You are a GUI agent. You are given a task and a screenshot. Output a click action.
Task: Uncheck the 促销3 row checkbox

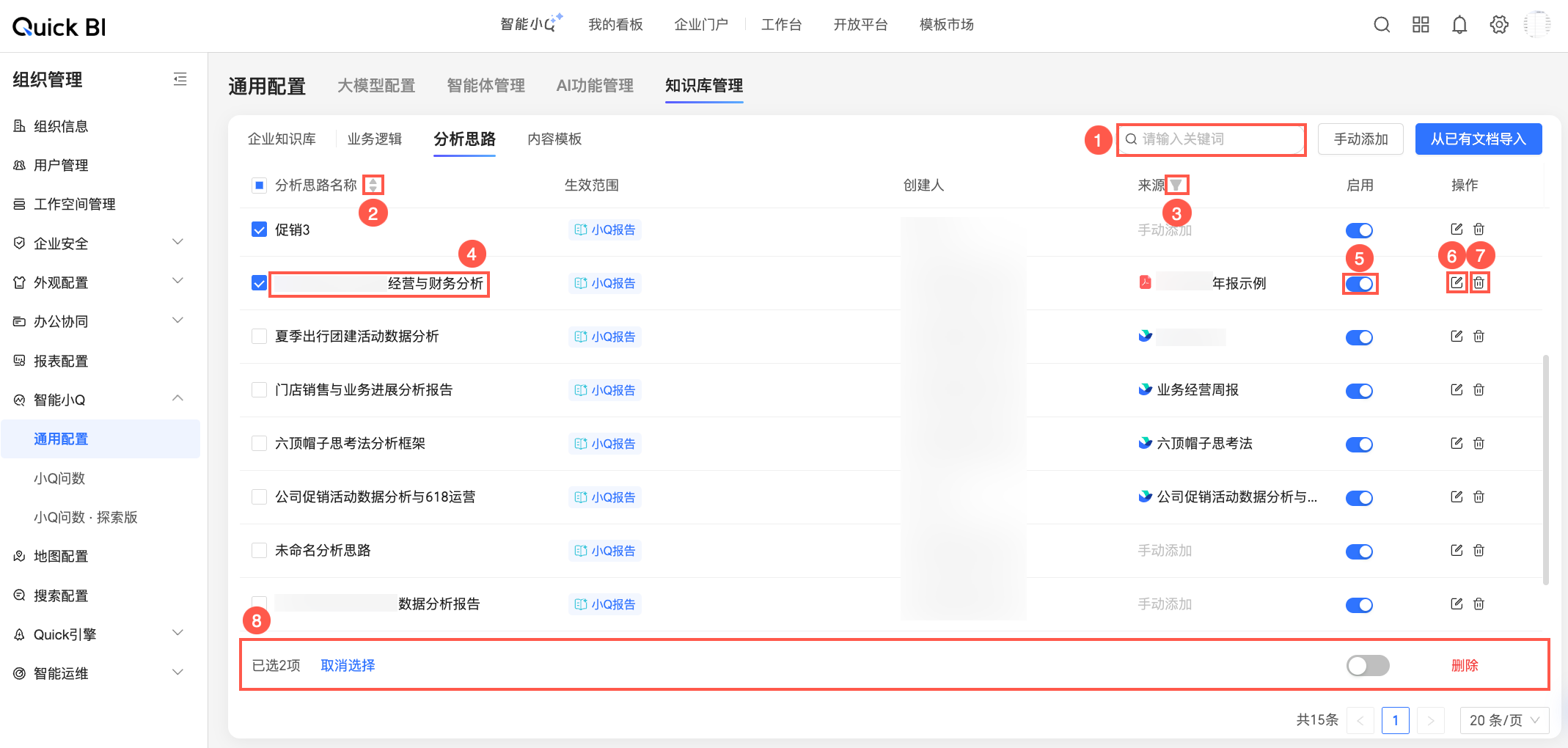pyautogui.click(x=259, y=230)
